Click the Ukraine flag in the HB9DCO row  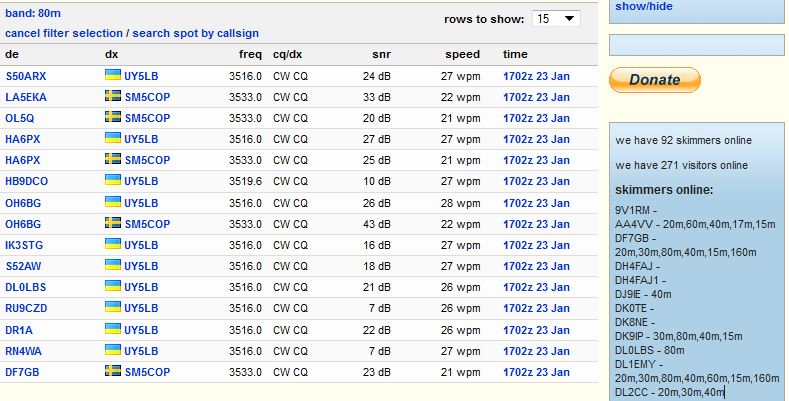pyautogui.click(x=113, y=182)
